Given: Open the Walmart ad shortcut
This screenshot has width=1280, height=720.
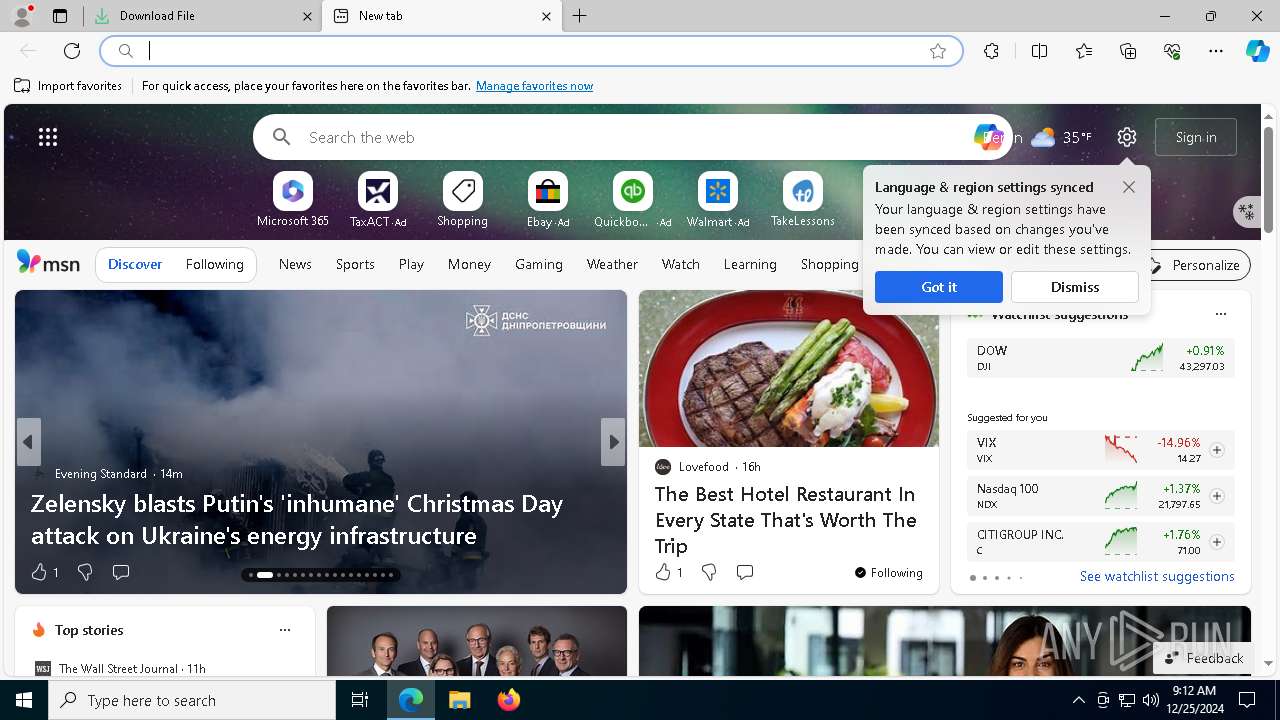Looking at the screenshot, I should click(718, 200).
